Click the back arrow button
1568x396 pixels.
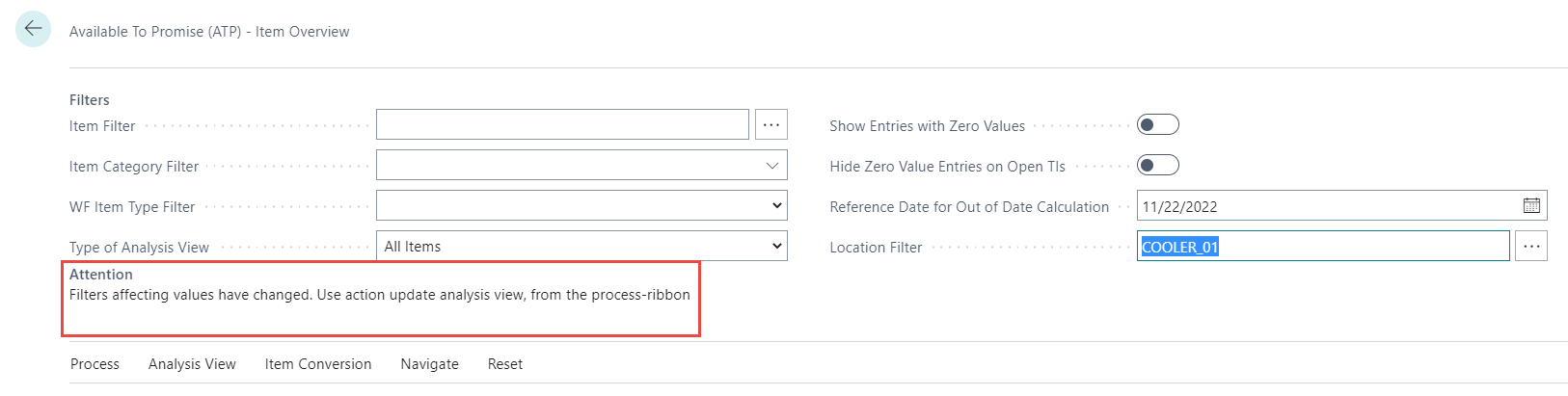[x=33, y=29]
